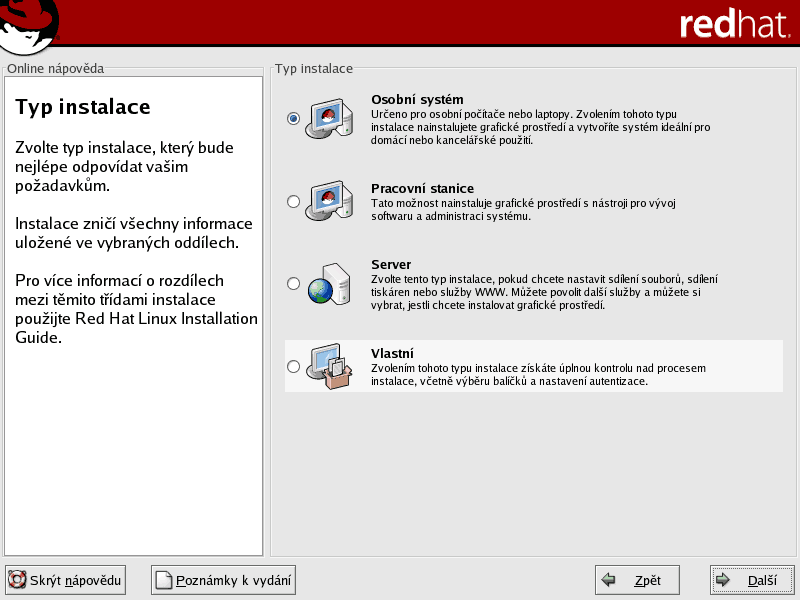Click the Server heading text
This screenshot has width=800, height=600.
391,265
